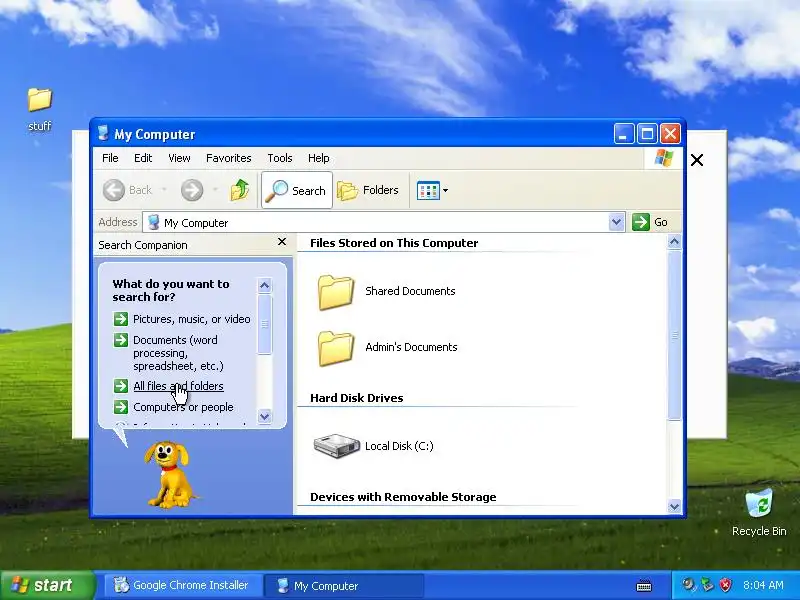The height and width of the screenshot is (600, 800).
Task: Click the Search Companion scrollbar thumb
Action: pos(264,324)
